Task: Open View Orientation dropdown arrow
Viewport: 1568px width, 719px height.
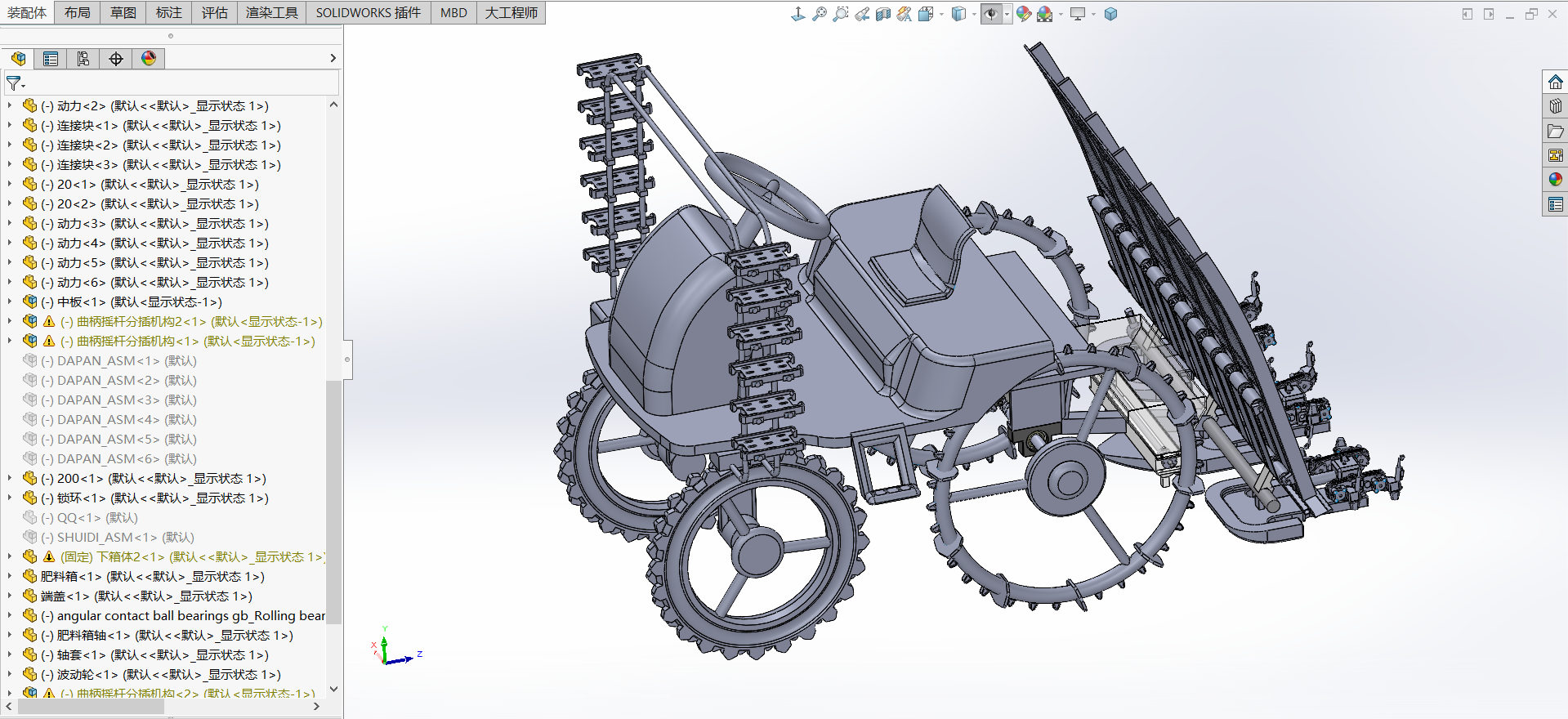Action: tap(941, 14)
